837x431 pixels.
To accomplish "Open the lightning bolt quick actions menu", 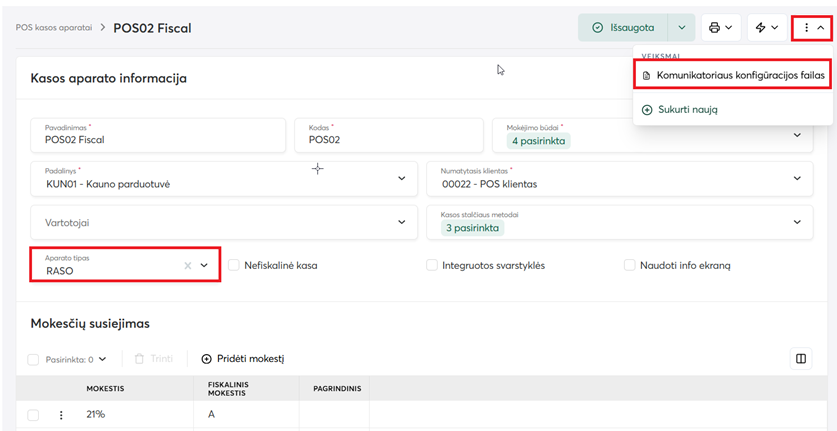I will (x=761, y=28).
